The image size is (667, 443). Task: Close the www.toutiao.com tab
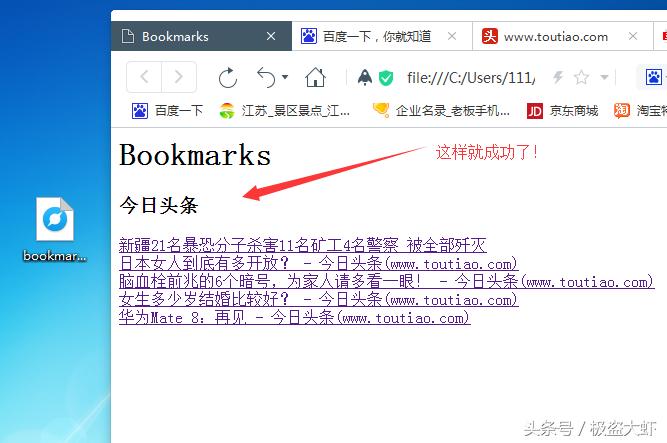coord(633,36)
